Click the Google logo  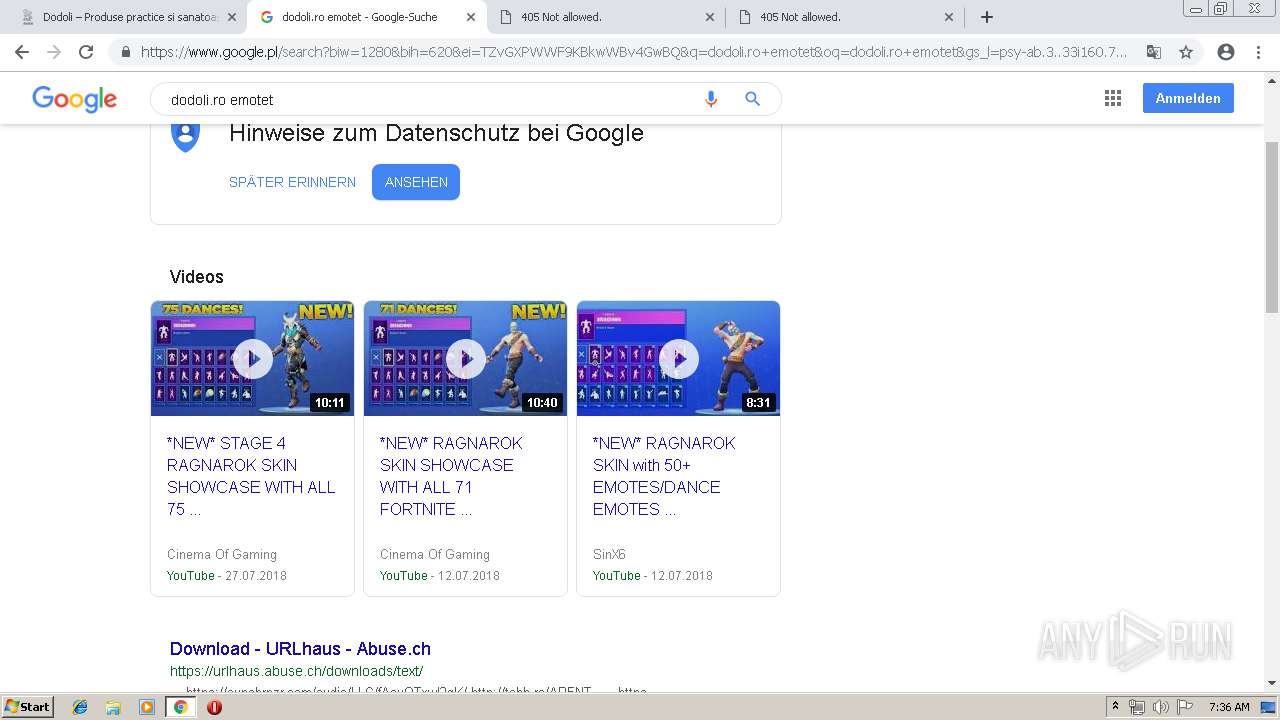[75, 99]
